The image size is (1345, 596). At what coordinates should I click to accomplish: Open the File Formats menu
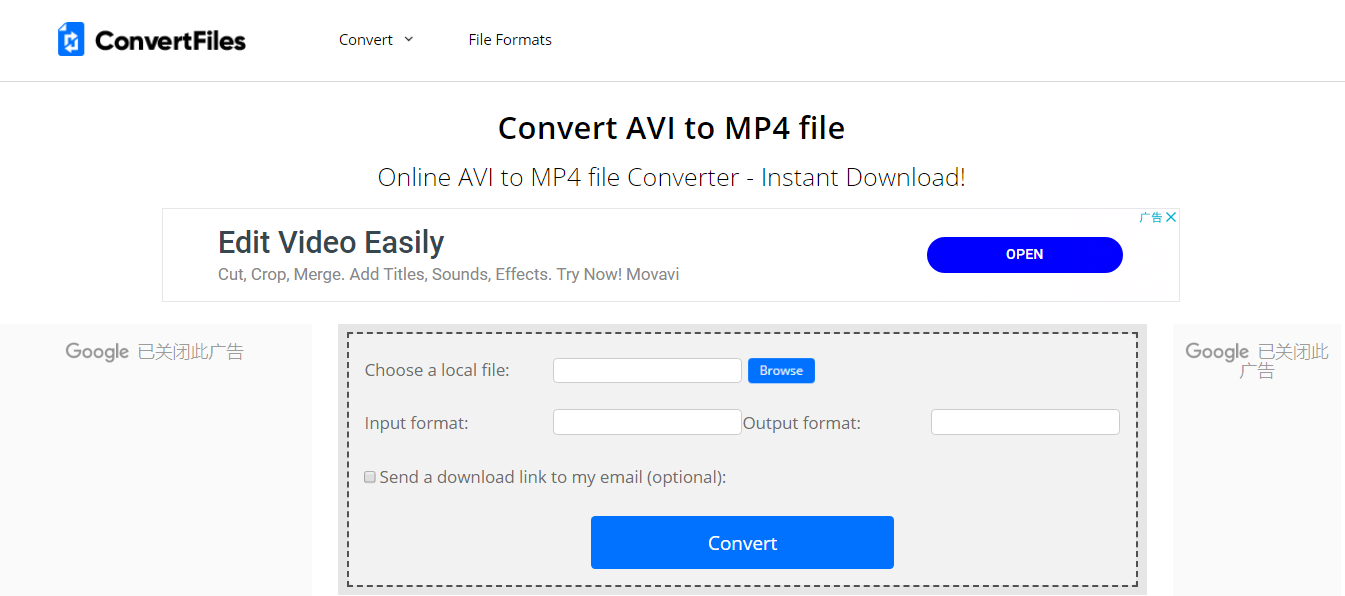coord(510,40)
